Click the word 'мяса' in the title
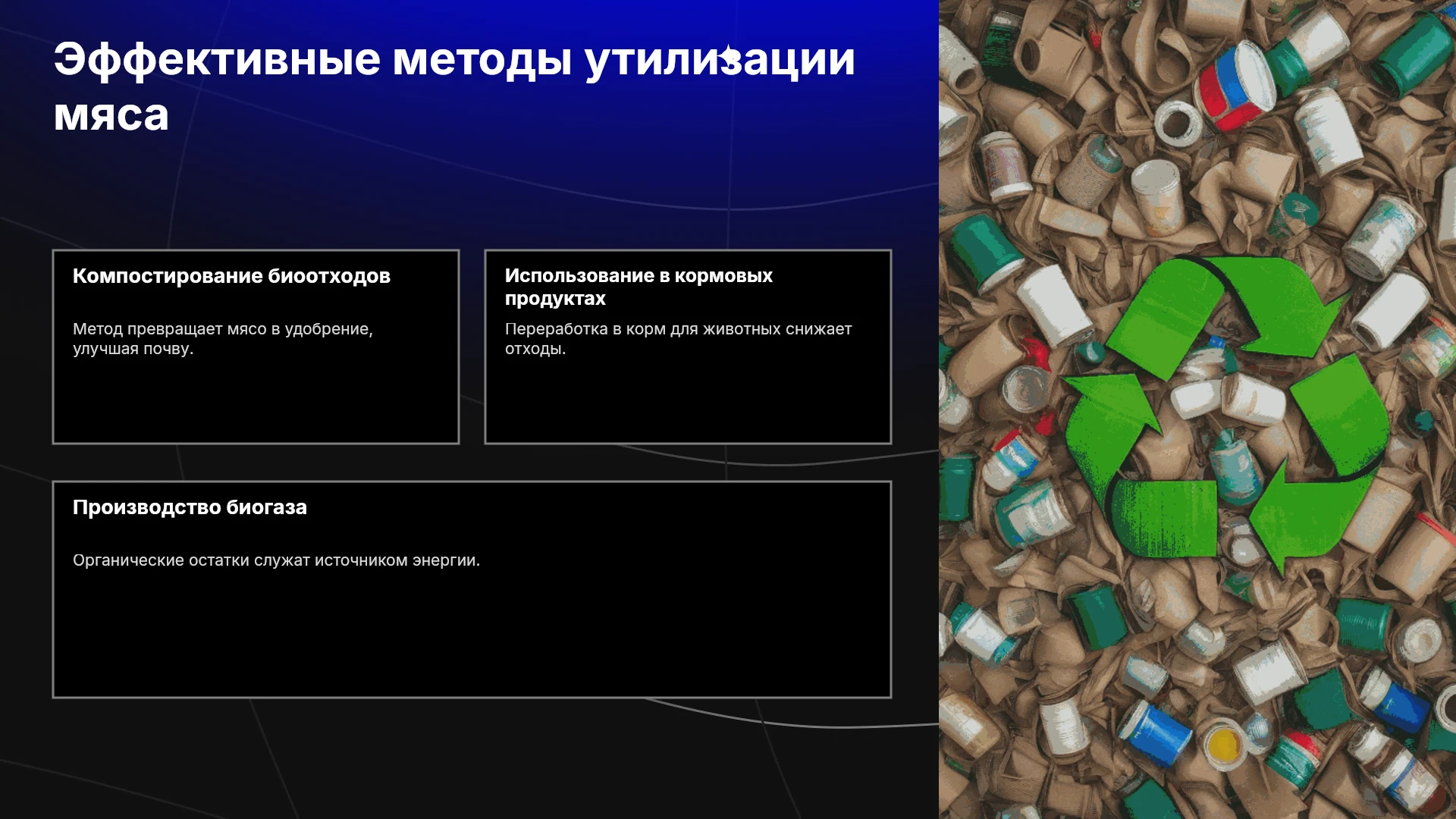 click(x=111, y=115)
